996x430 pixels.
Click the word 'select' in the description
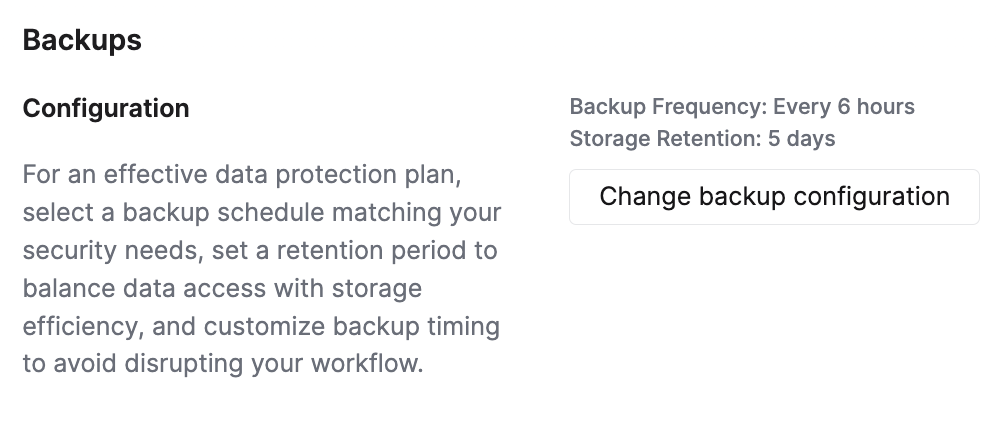pyautogui.click(x=55, y=213)
